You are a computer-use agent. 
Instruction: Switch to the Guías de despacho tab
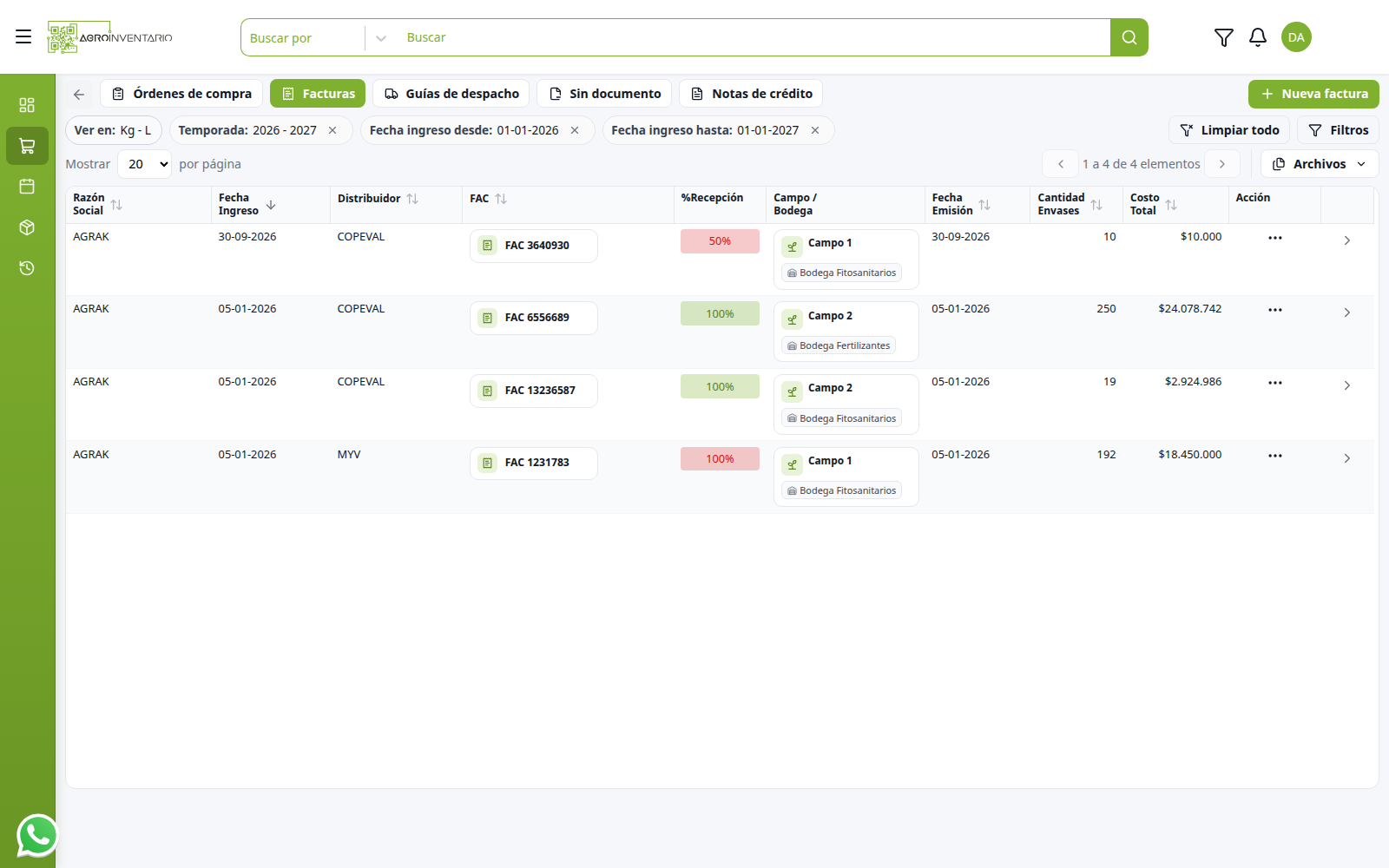pyautogui.click(x=451, y=94)
